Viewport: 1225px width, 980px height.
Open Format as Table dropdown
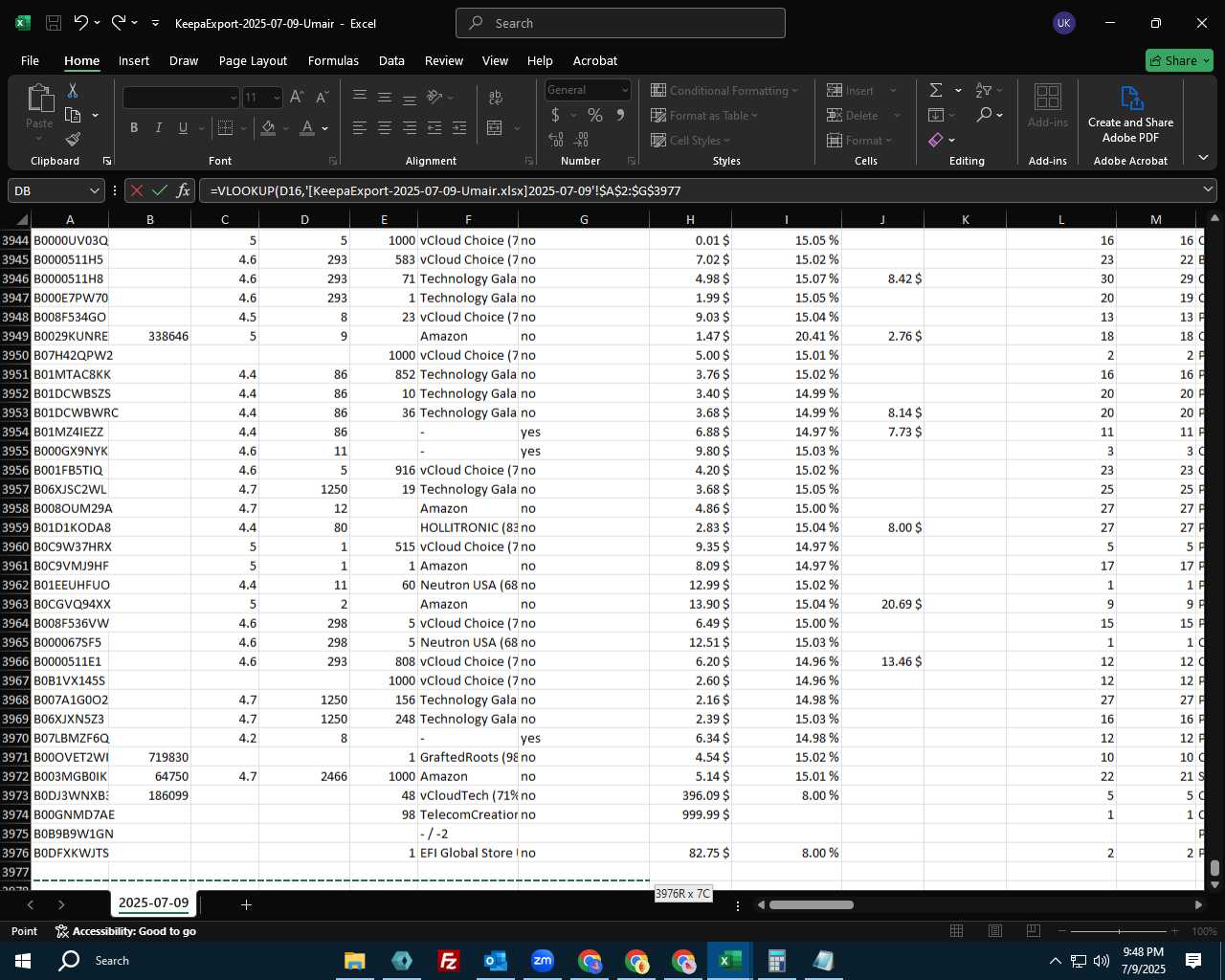click(704, 115)
